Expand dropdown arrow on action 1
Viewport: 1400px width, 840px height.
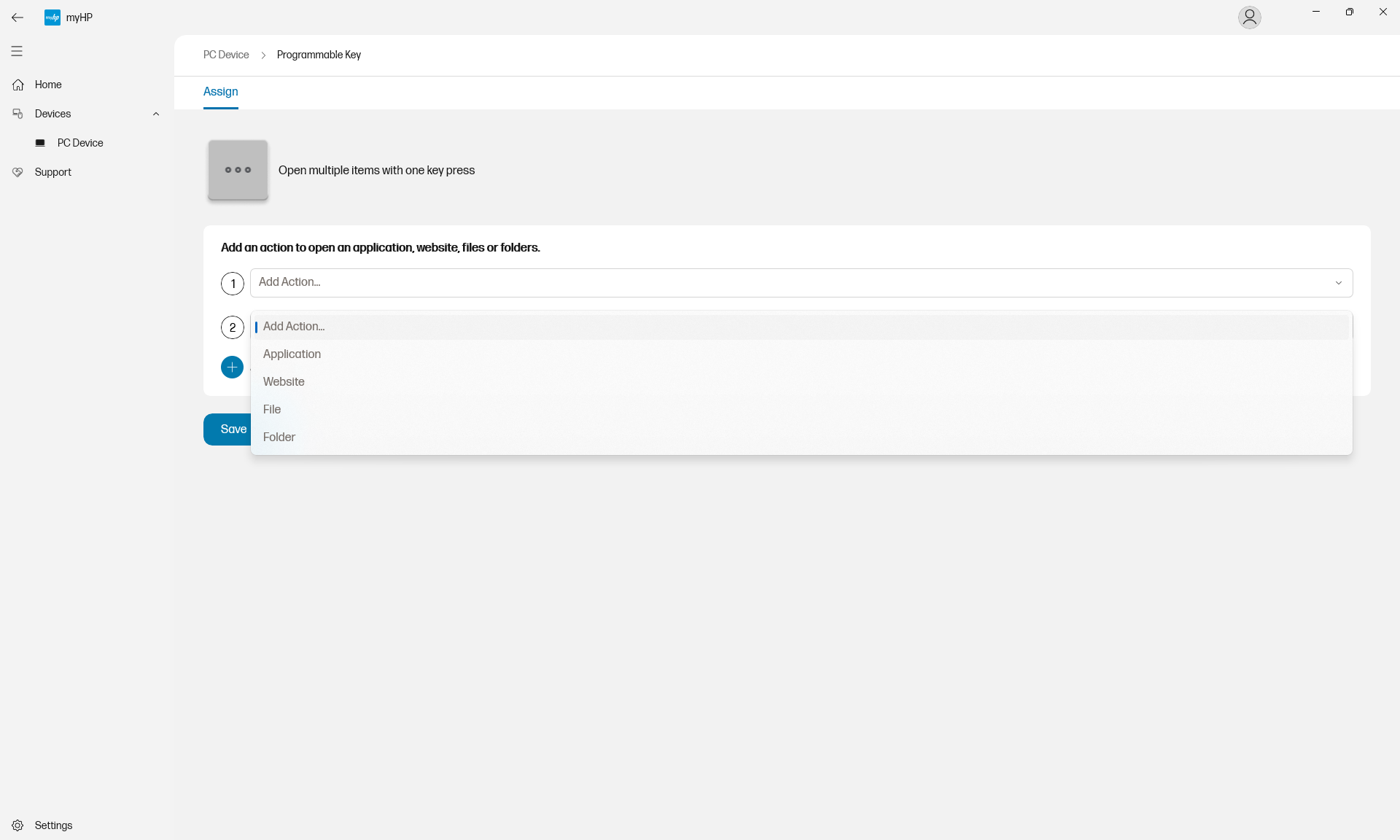(1338, 283)
